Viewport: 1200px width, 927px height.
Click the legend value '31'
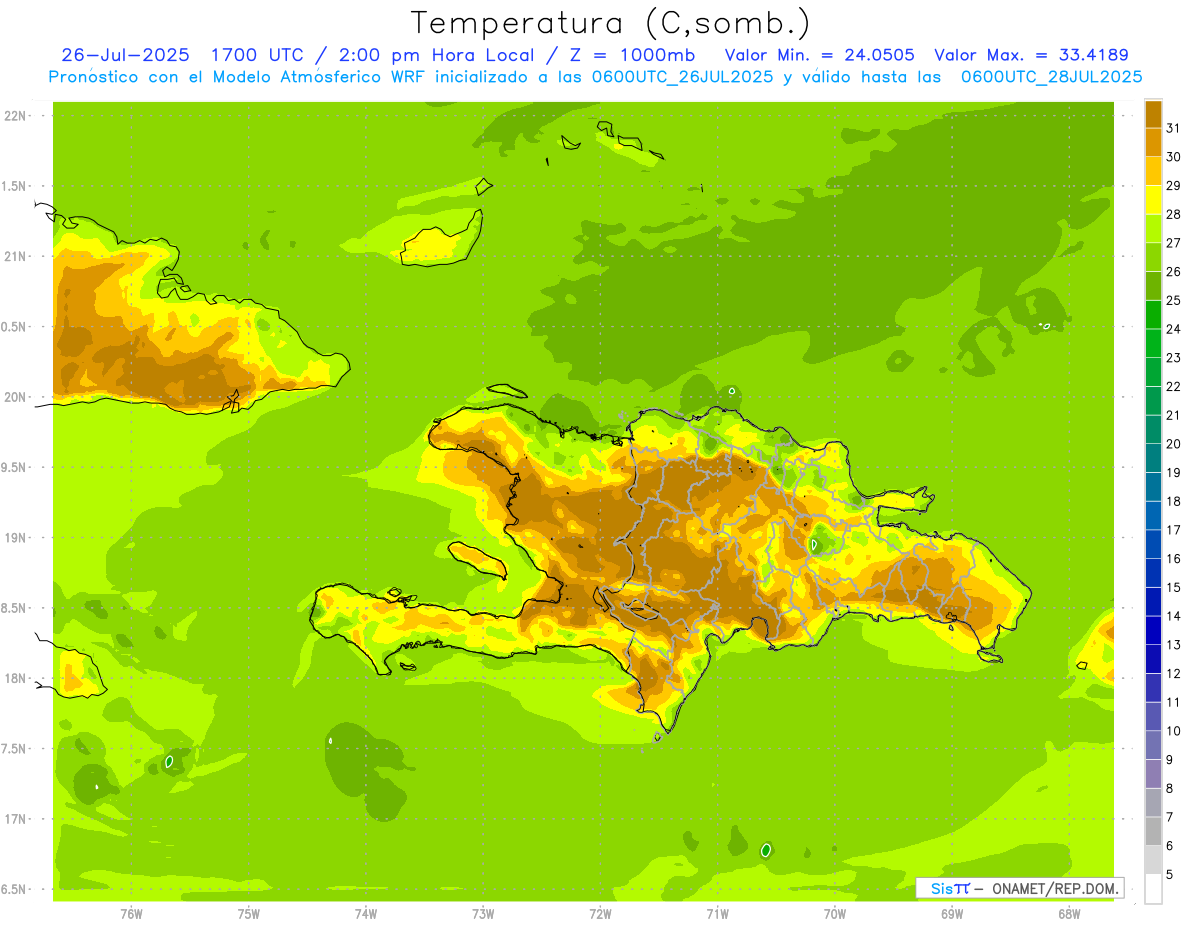[x=1174, y=128]
